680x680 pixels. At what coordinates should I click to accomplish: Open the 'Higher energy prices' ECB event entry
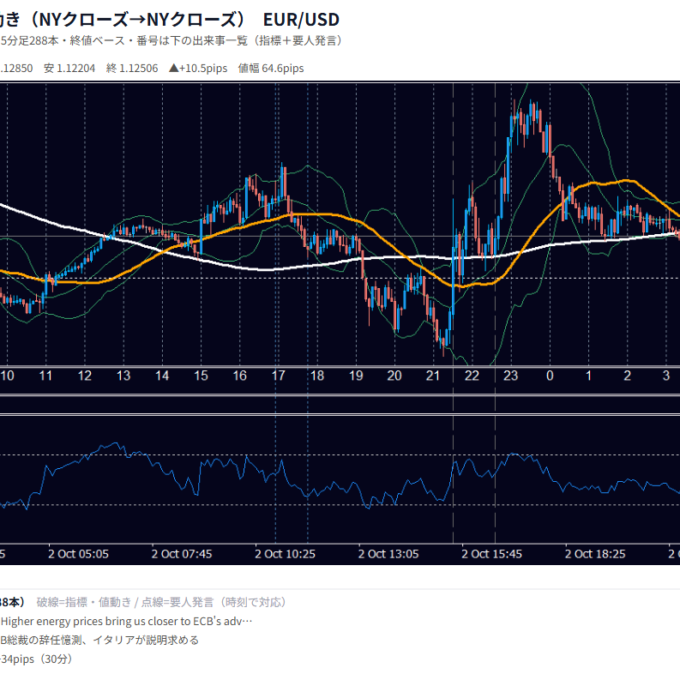126,621
